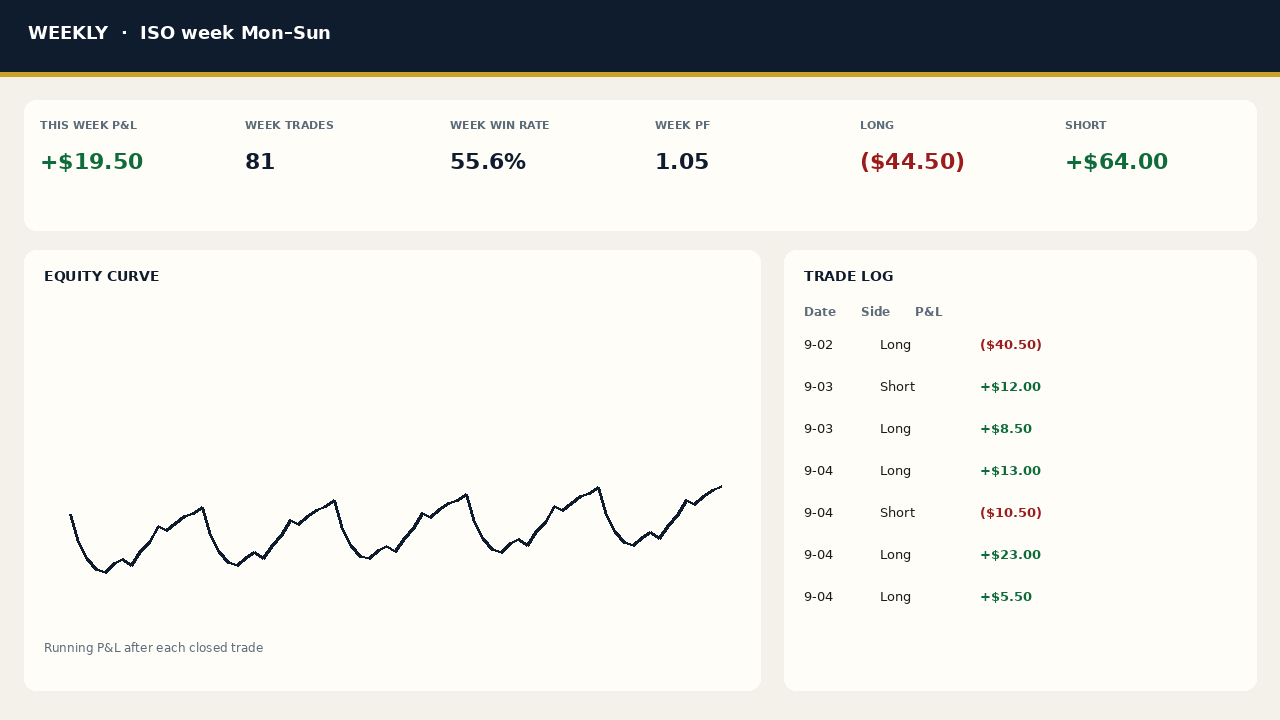The height and width of the screenshot is (720, 1280).
Task: Click the EQUITY CURVE panel title
Action: (x=101, y=277)
